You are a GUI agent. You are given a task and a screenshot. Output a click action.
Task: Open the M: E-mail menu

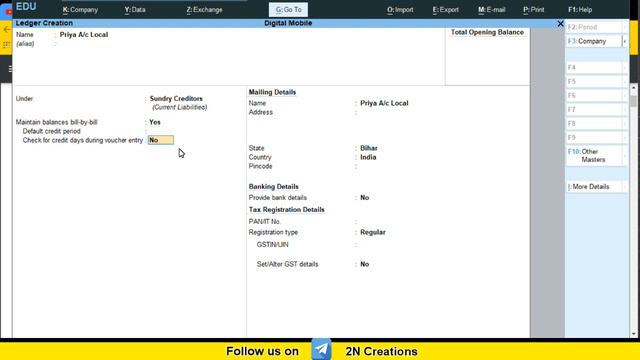click(491, 9)
